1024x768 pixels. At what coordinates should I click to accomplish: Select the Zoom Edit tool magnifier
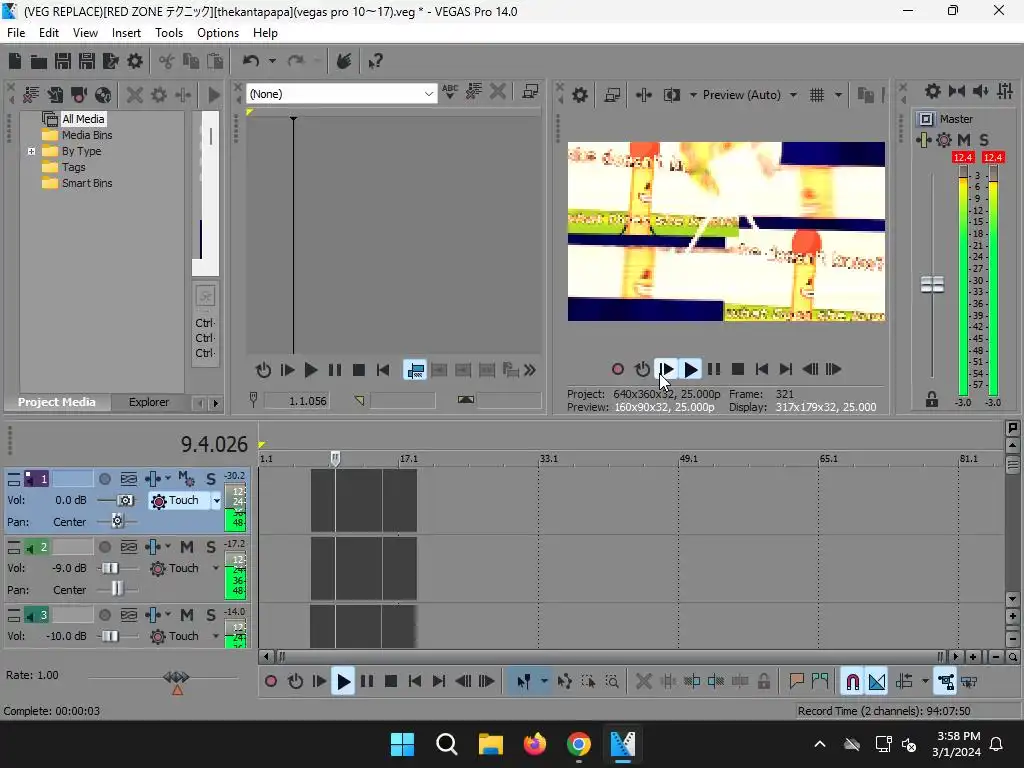coord(612,682)
